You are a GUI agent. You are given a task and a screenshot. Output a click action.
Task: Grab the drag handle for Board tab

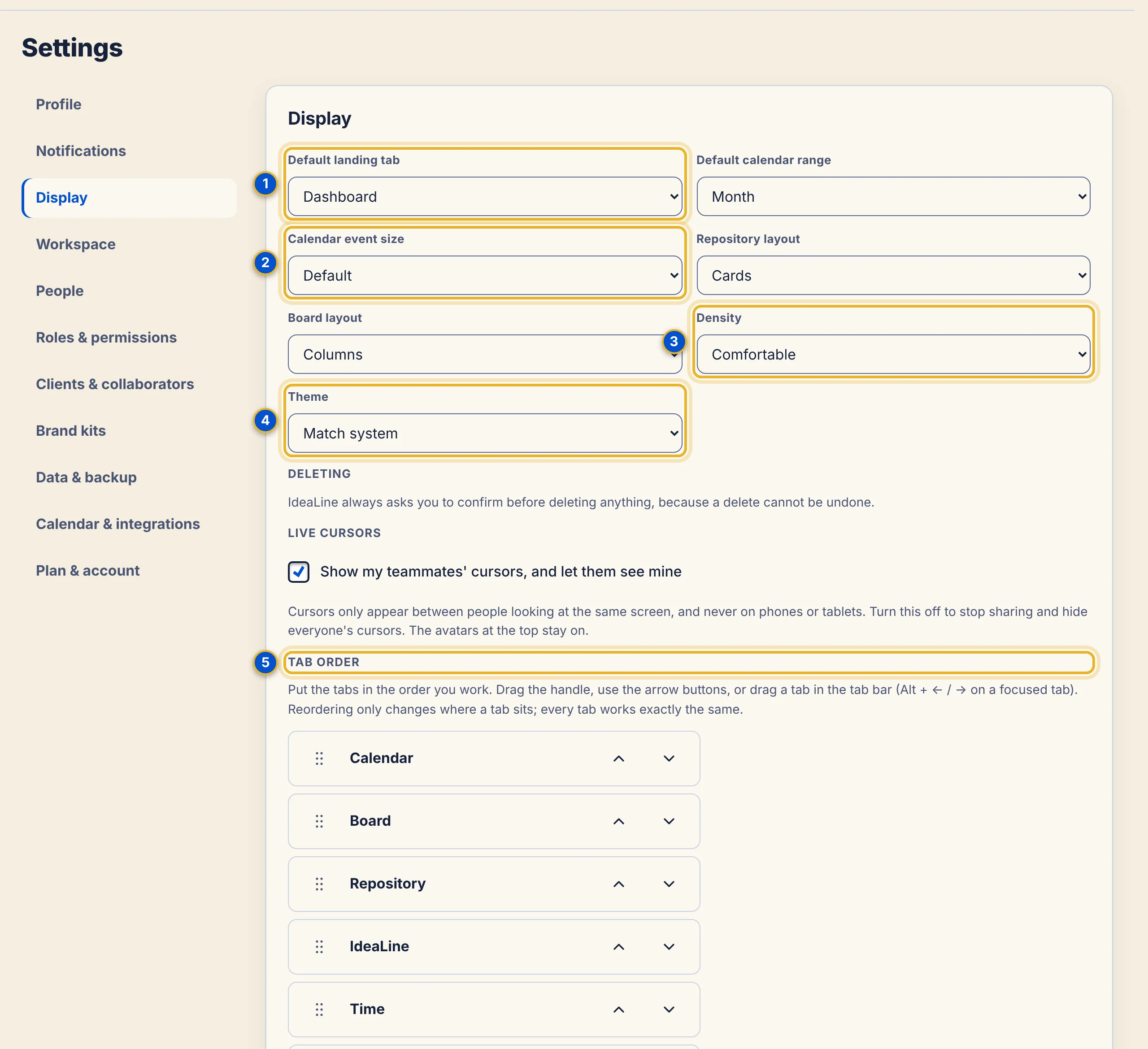319,821
